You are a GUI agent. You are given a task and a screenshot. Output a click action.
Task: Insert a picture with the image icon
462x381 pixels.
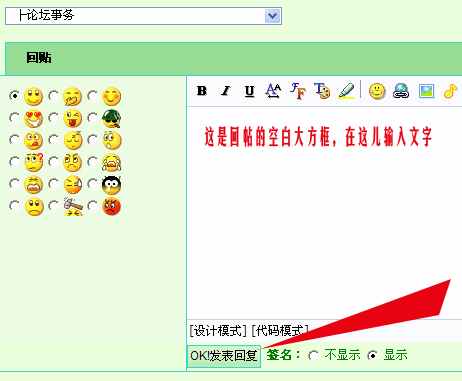point(426,91)
